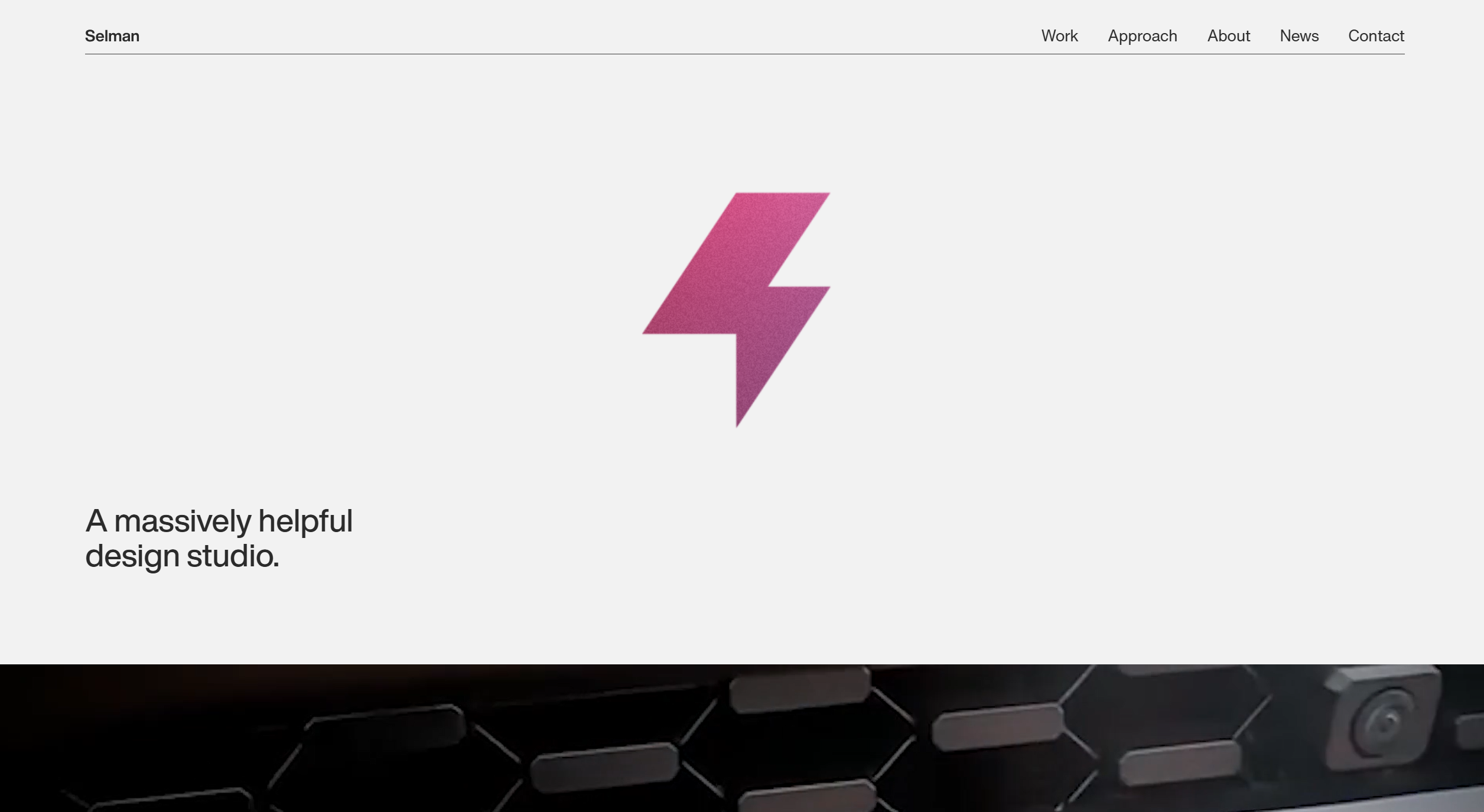Open the Work page
This screenshot has width=1484, height=812.
click(1059, 36)
